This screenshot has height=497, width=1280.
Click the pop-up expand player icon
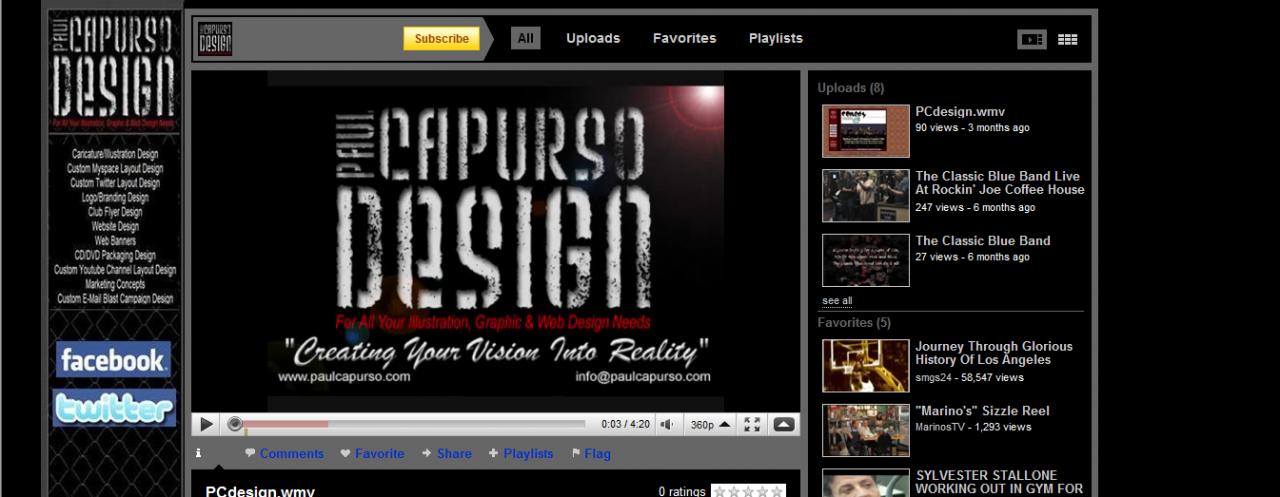pos(784,424)
